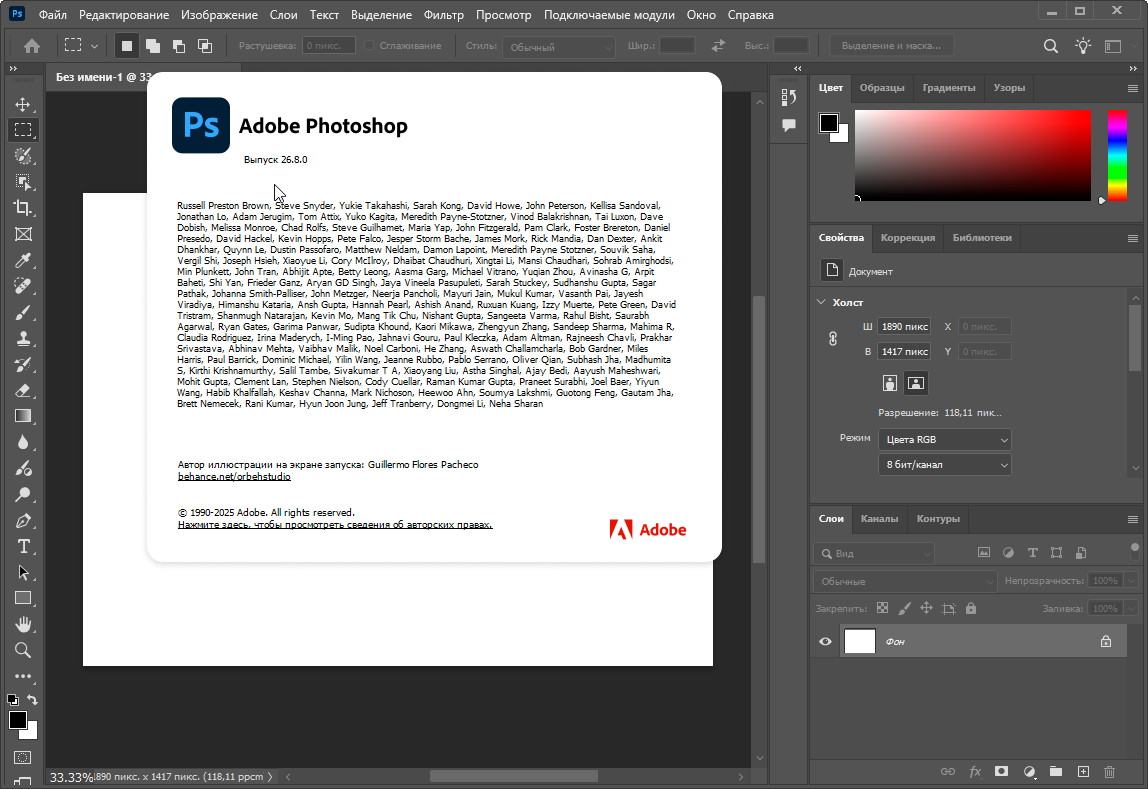Click the copyright details link
The image size is (1148, 789).
click(335, 525)
